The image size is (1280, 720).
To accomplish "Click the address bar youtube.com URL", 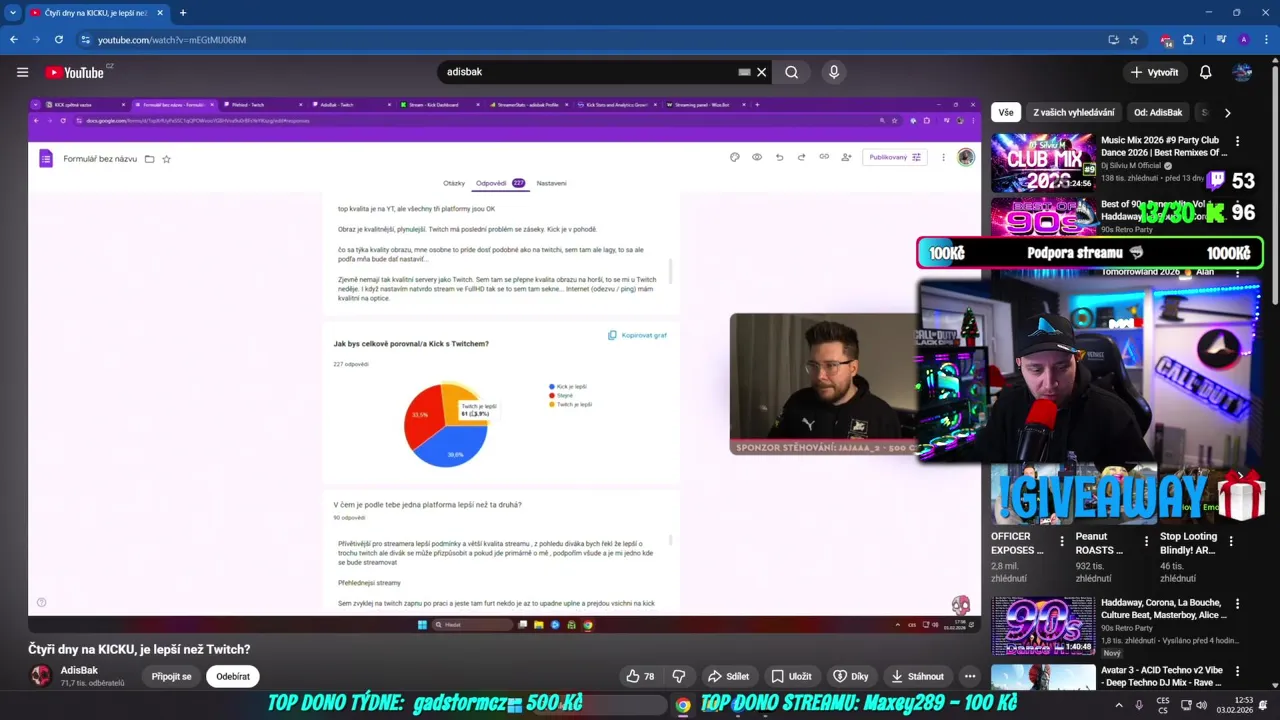I will 172,39.
